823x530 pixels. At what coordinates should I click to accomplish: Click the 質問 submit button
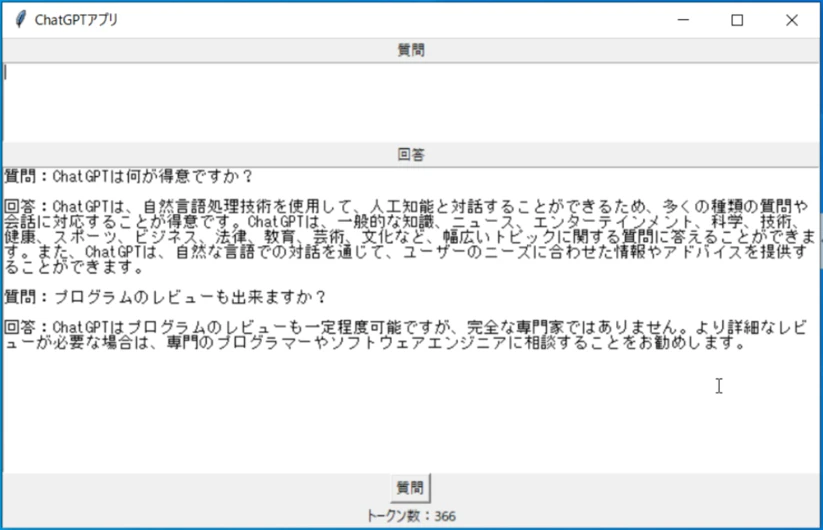click(410, 487)
